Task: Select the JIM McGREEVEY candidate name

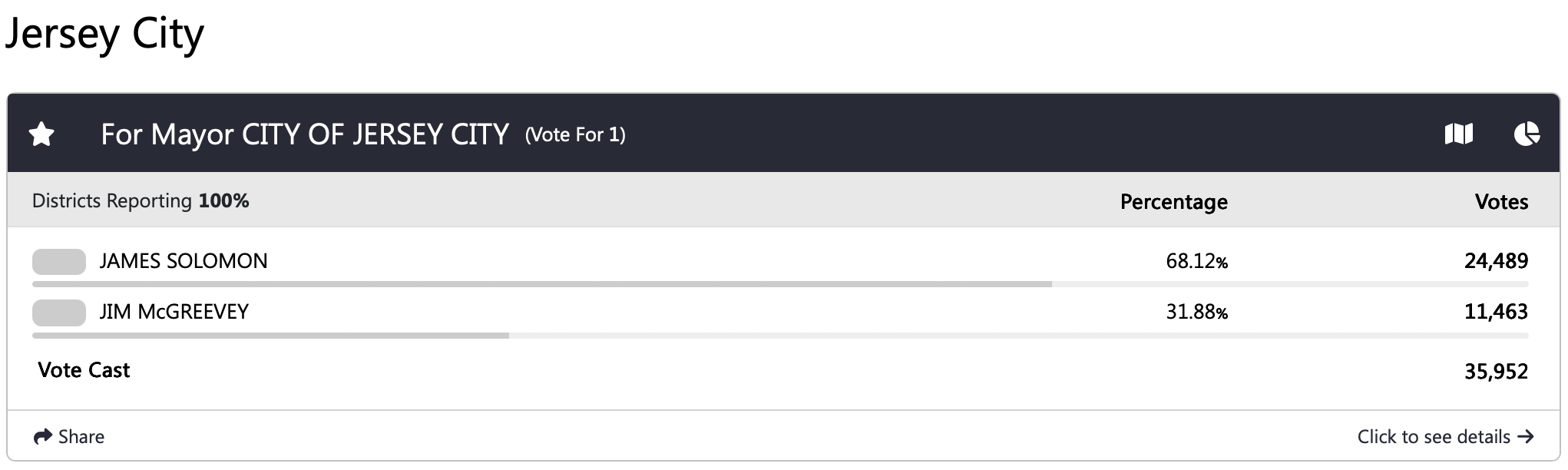Action: tap(174, 312)
